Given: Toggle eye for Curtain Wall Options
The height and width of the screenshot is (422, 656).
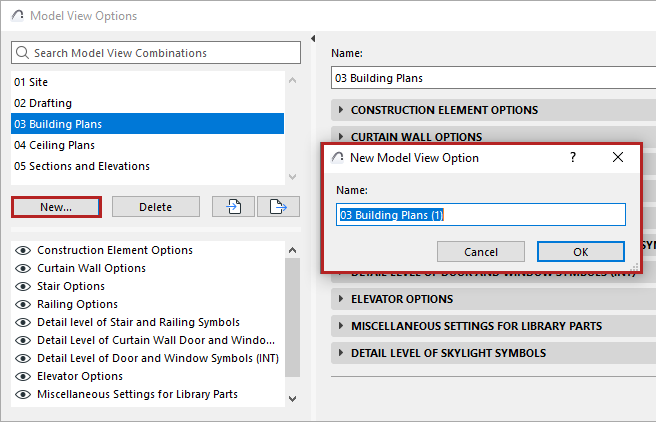Looking at the screenshot, I should tap(22, 268).
